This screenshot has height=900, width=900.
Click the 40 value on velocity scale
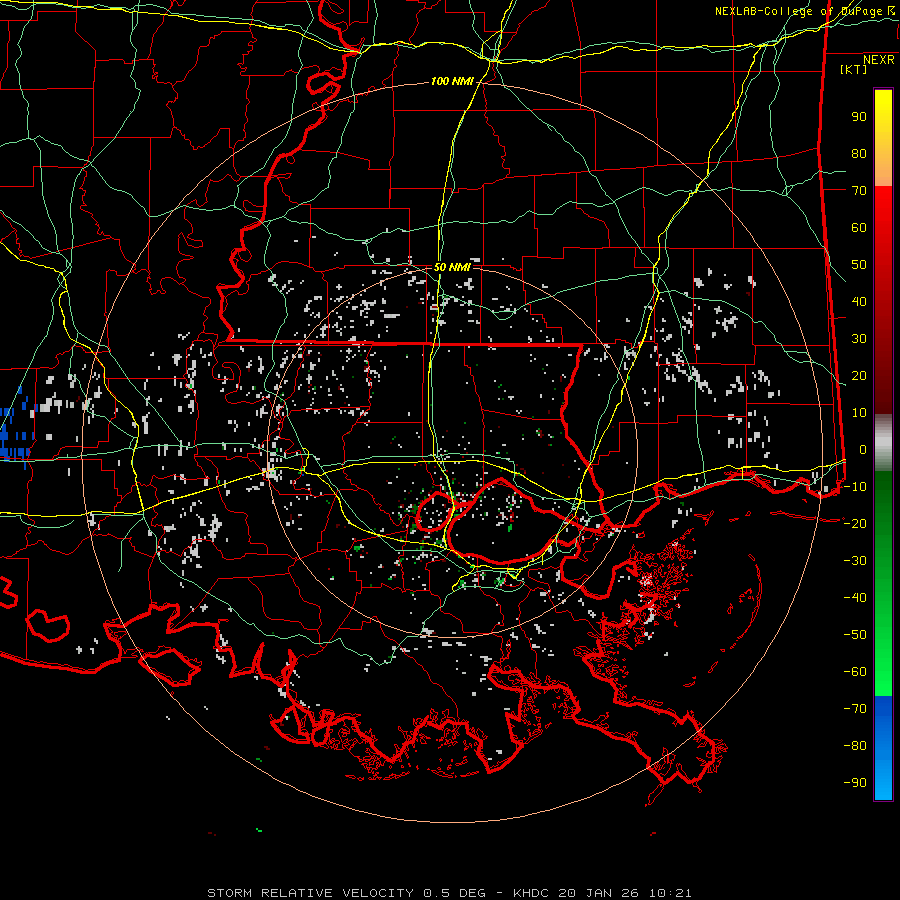point(859,302)
